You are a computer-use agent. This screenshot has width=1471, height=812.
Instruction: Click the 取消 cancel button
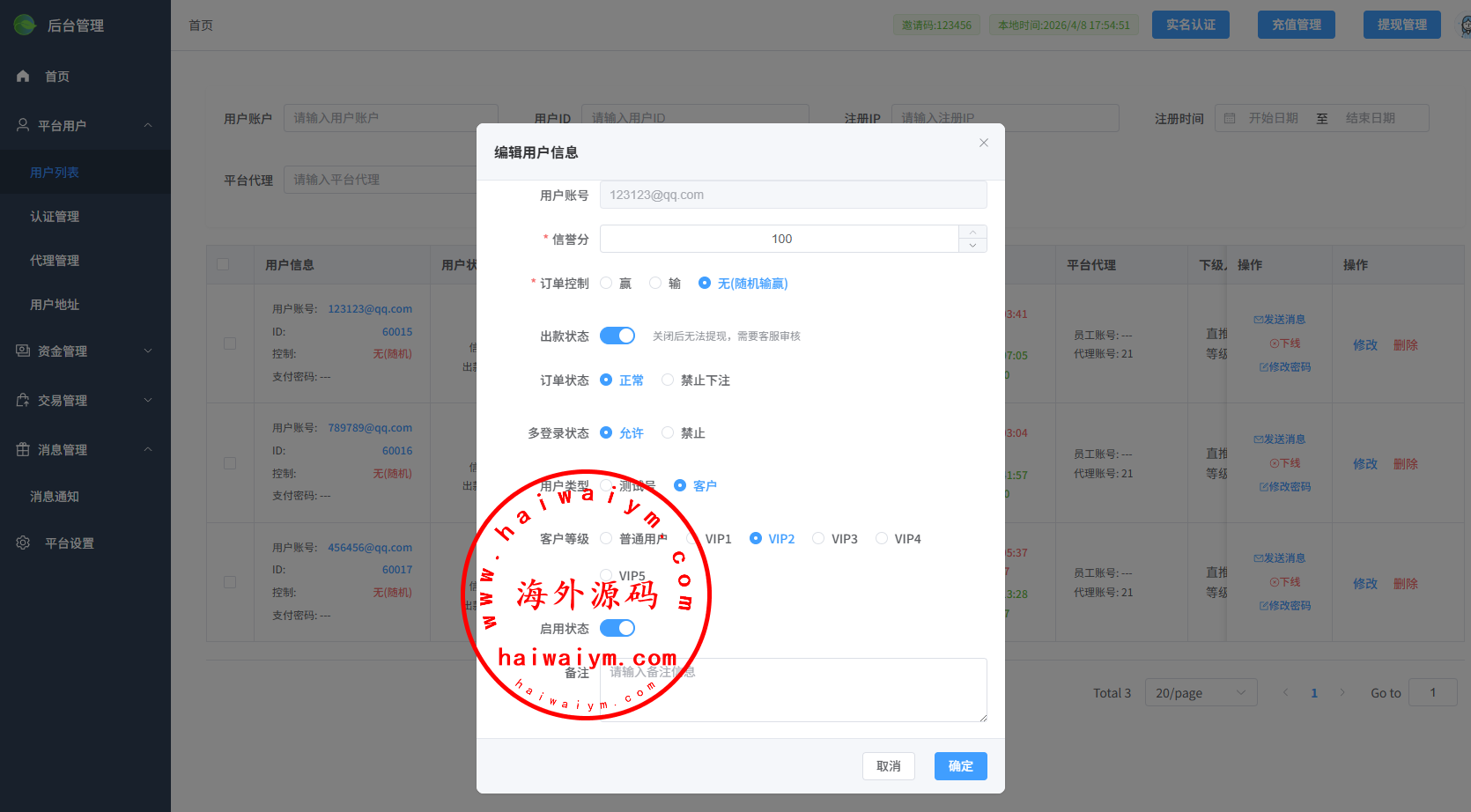pos(888,766)
